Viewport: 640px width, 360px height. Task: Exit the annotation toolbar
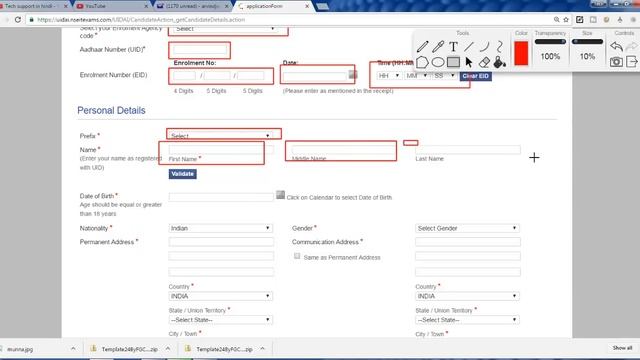[x=631, y=62]
